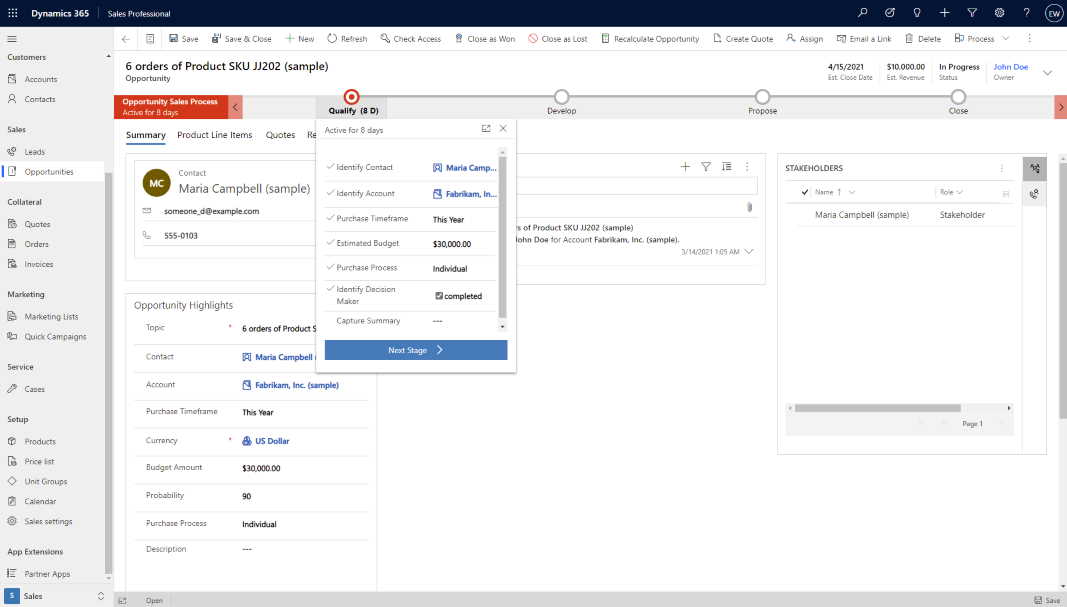
Task: Click the flyout scrollbar down arrow
Action: tap(503, 327)
